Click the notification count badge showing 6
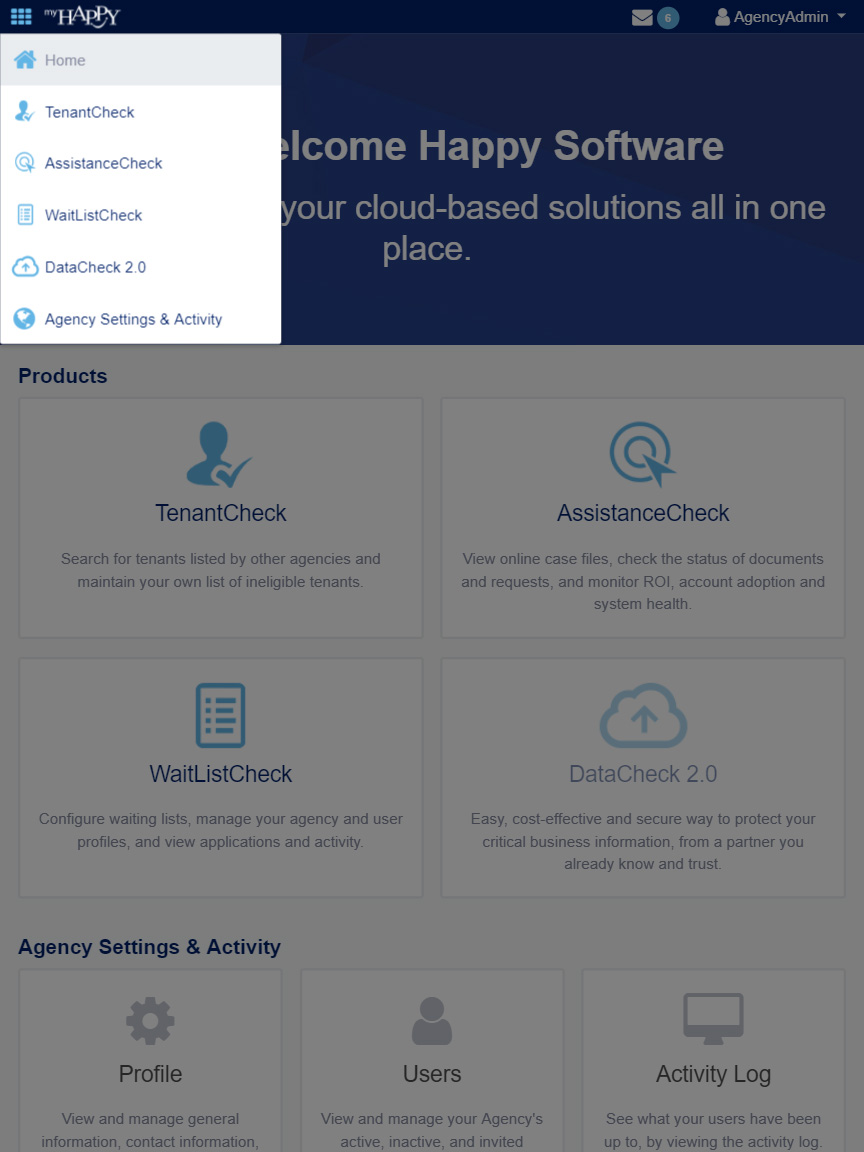864x1152 pixels. click(x=668, y=17)
